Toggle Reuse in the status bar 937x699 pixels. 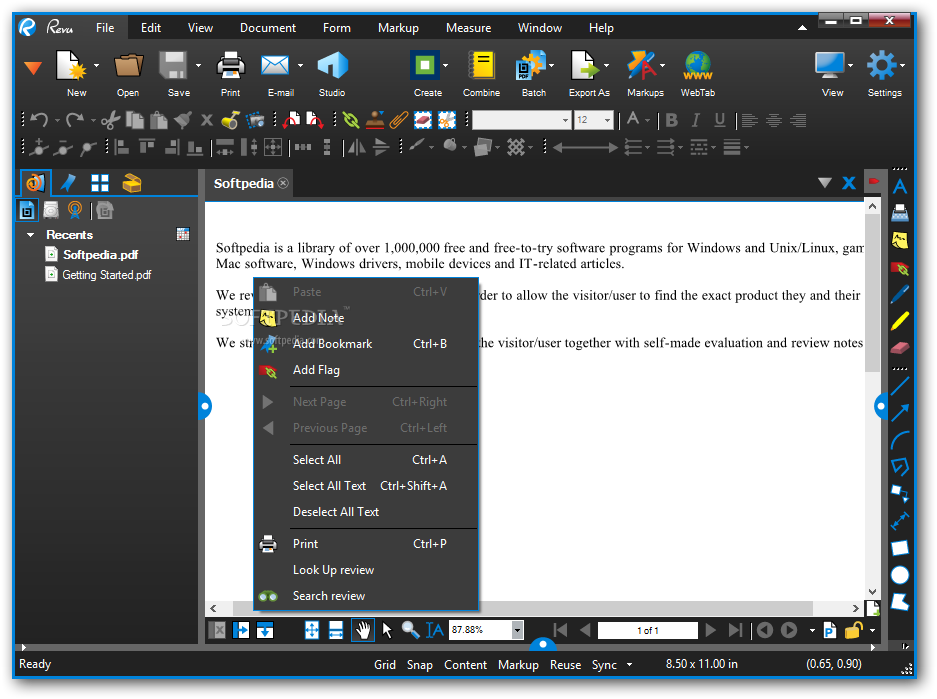pos(565,664)
